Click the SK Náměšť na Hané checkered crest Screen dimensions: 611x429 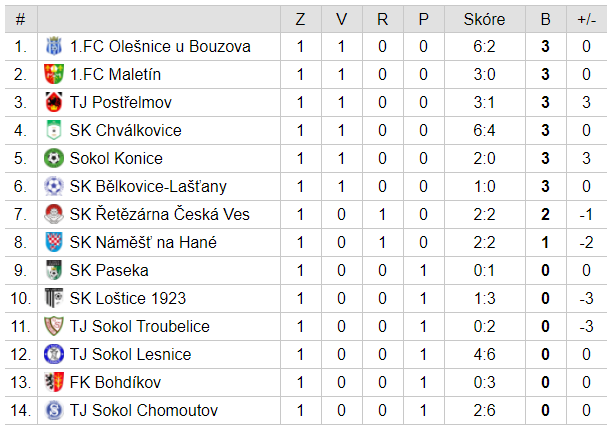point(54,242)
